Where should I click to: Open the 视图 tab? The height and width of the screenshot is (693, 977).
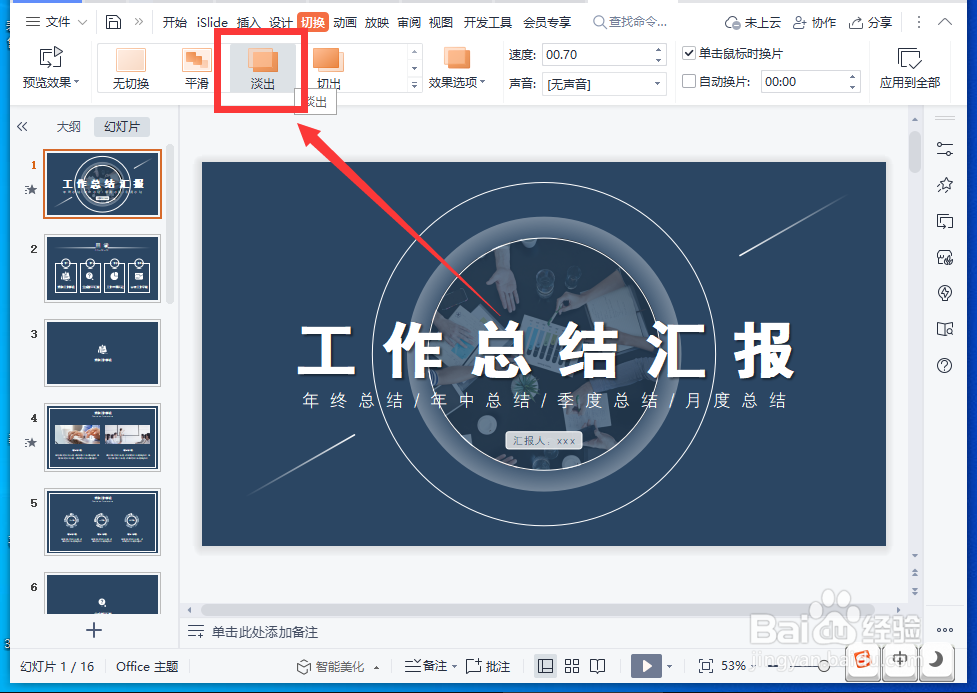point(441,22)
